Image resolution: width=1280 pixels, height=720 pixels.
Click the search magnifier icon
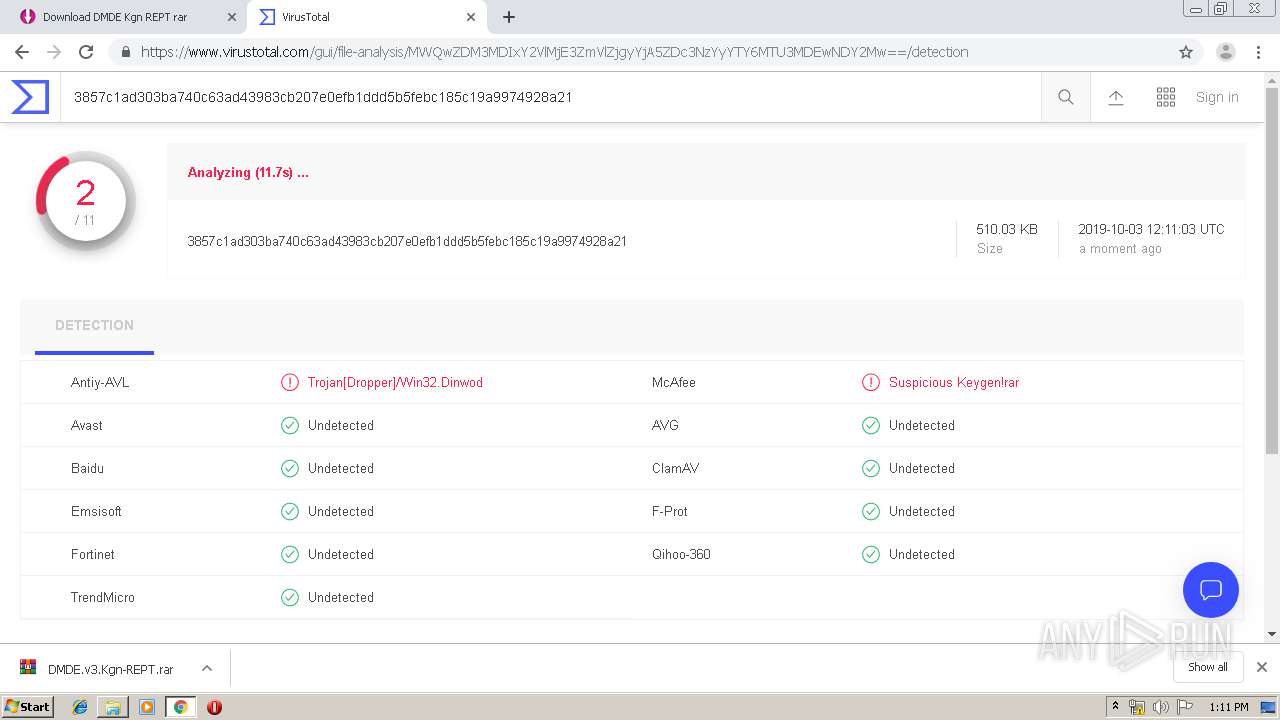point(1066,97)
